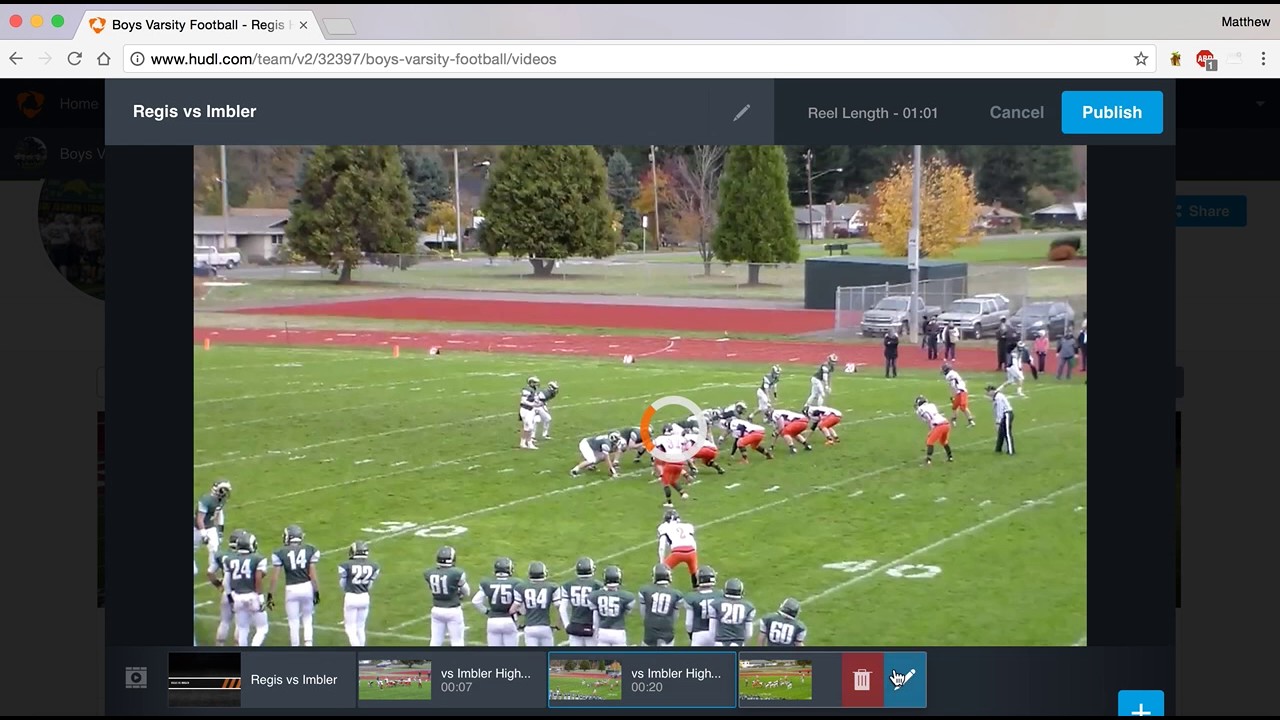The height and width of the screenshot is (720, 1280).
Task: Add a new clip with plus button
Action: [1141, 706]
